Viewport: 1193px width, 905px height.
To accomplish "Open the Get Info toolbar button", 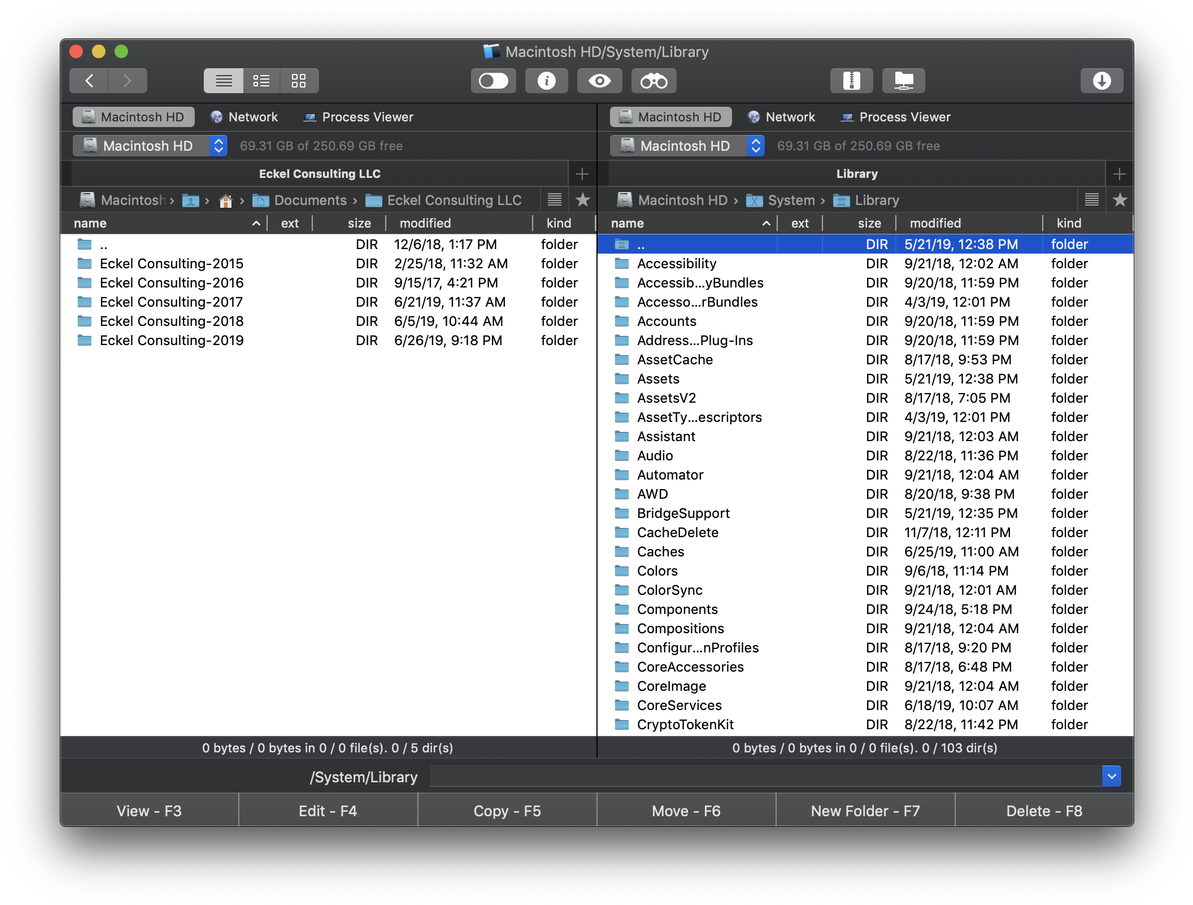I will (x=546, y=81).
